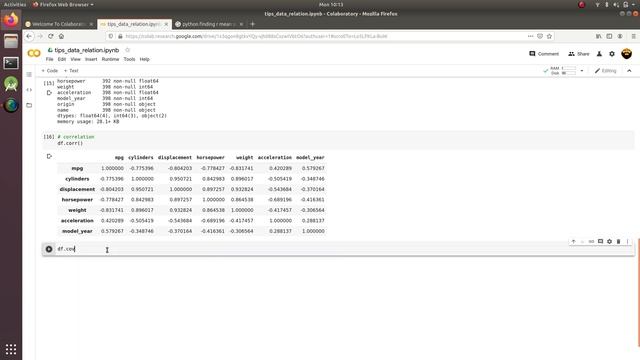640x360 pixels.
Task: Open the Tools menu
Action: point(129,59)
